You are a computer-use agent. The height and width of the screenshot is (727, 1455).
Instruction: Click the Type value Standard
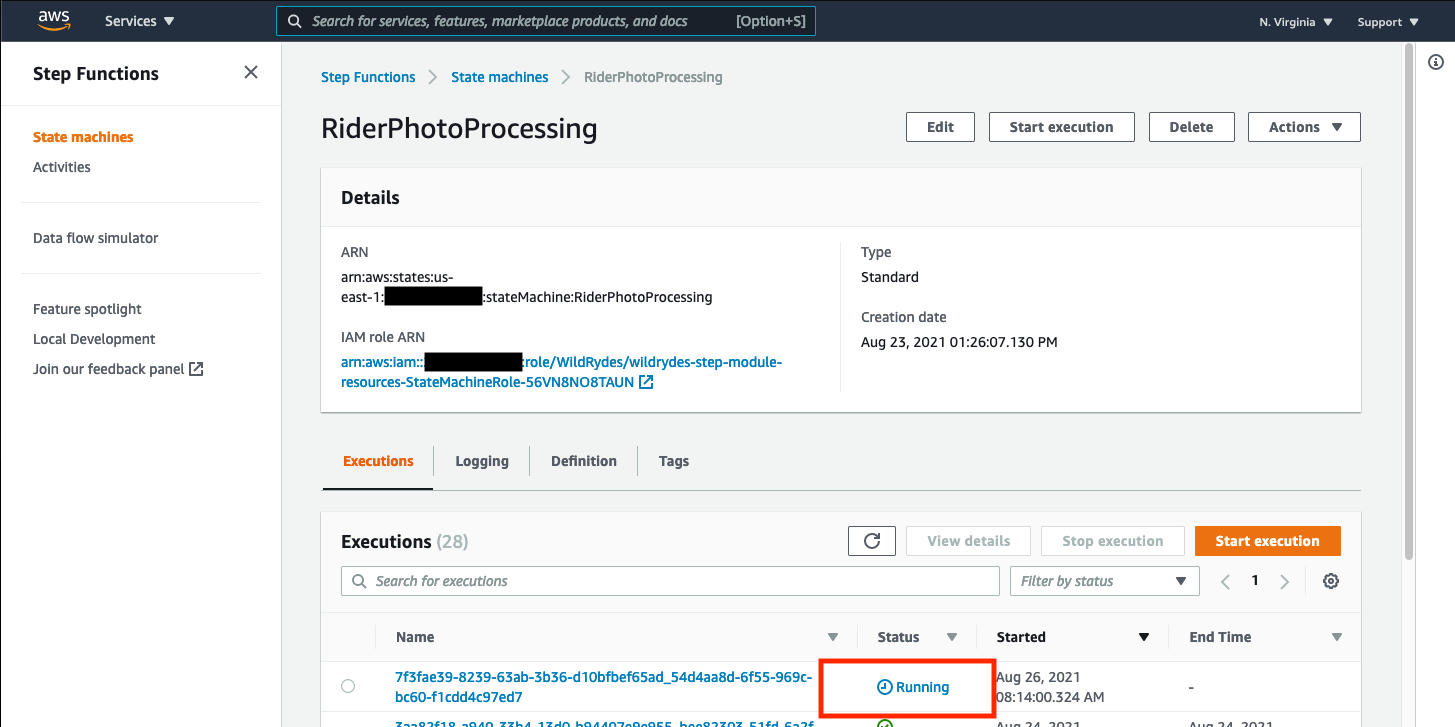(x=889, y=277)
